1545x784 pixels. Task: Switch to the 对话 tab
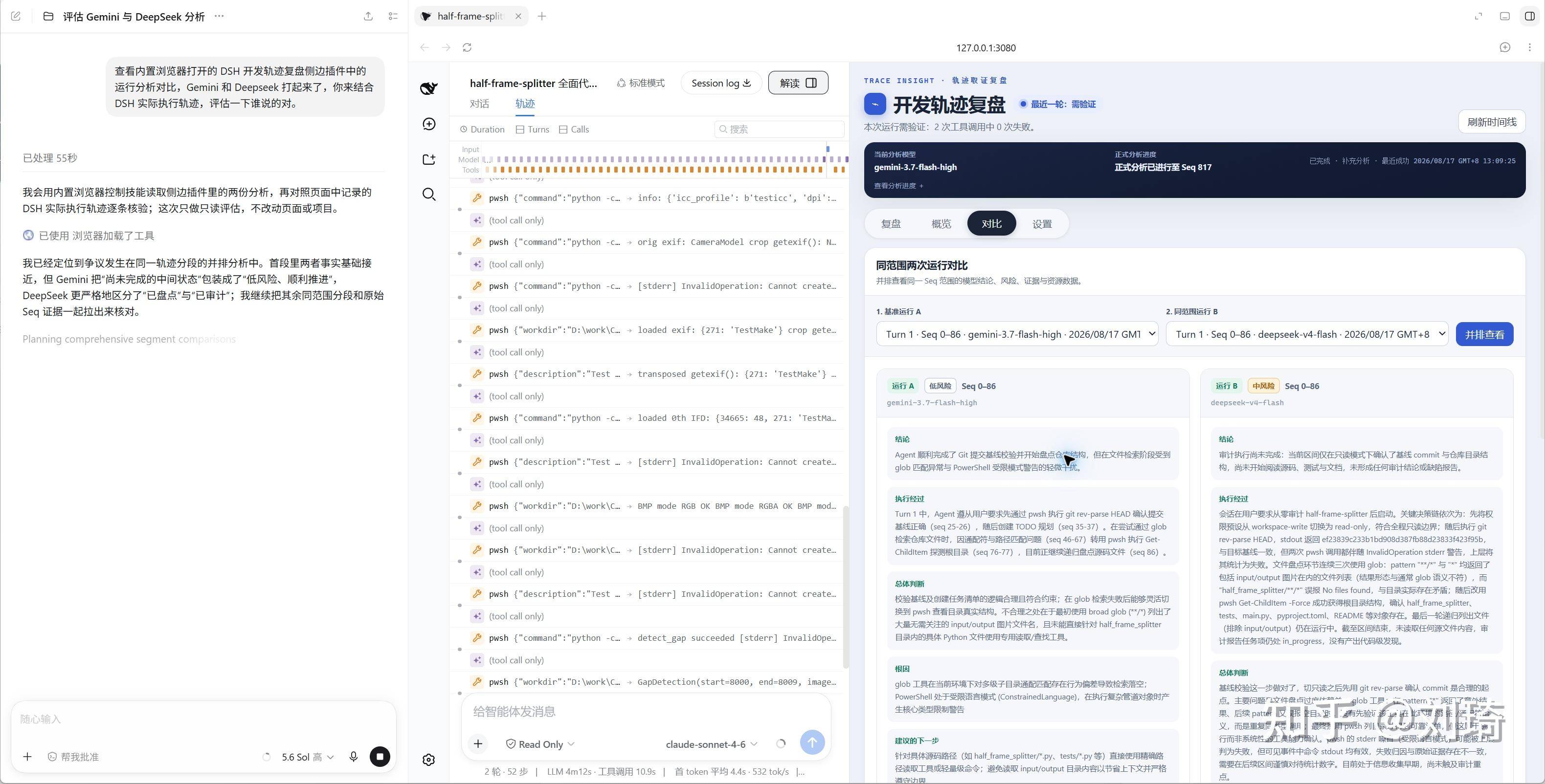[x=479, y=104]
